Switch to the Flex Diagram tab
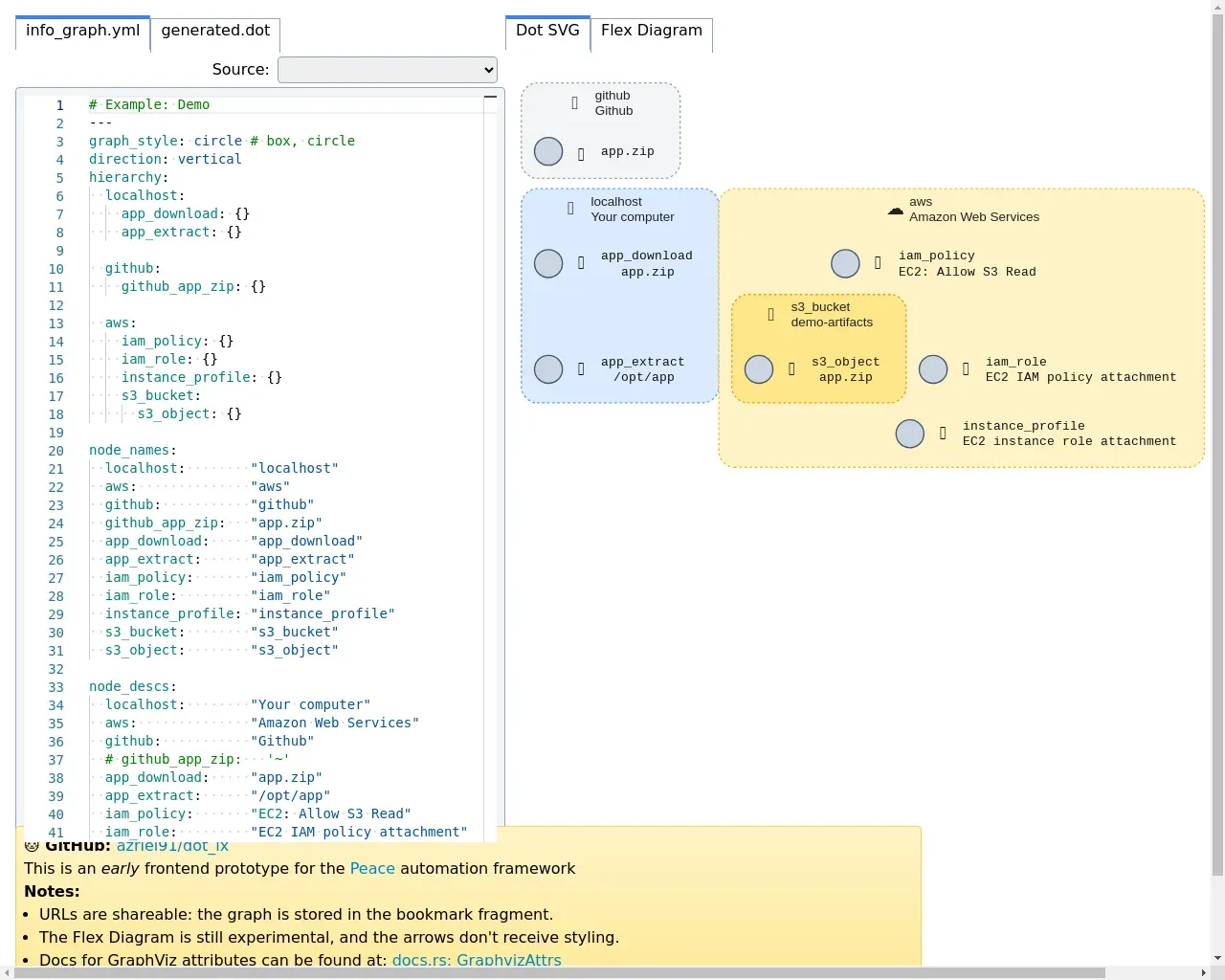This screenshot has height=980, width=1225. [x=652, y=33]
